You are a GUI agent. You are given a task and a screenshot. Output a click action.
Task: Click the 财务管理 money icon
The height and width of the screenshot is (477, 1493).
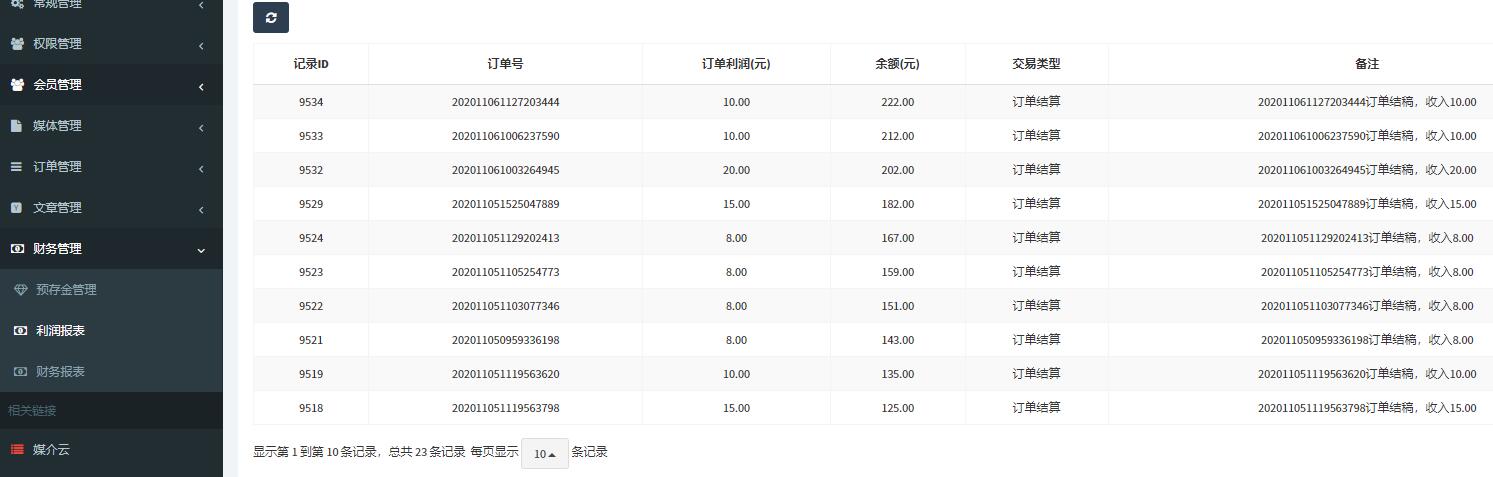click(x=17, y=249)
